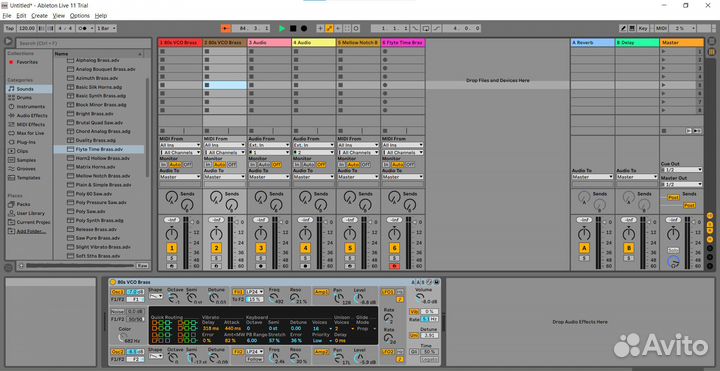
Task: Select the A Reverb return track header
Action: pyautogui.click(x=592, y=43)
